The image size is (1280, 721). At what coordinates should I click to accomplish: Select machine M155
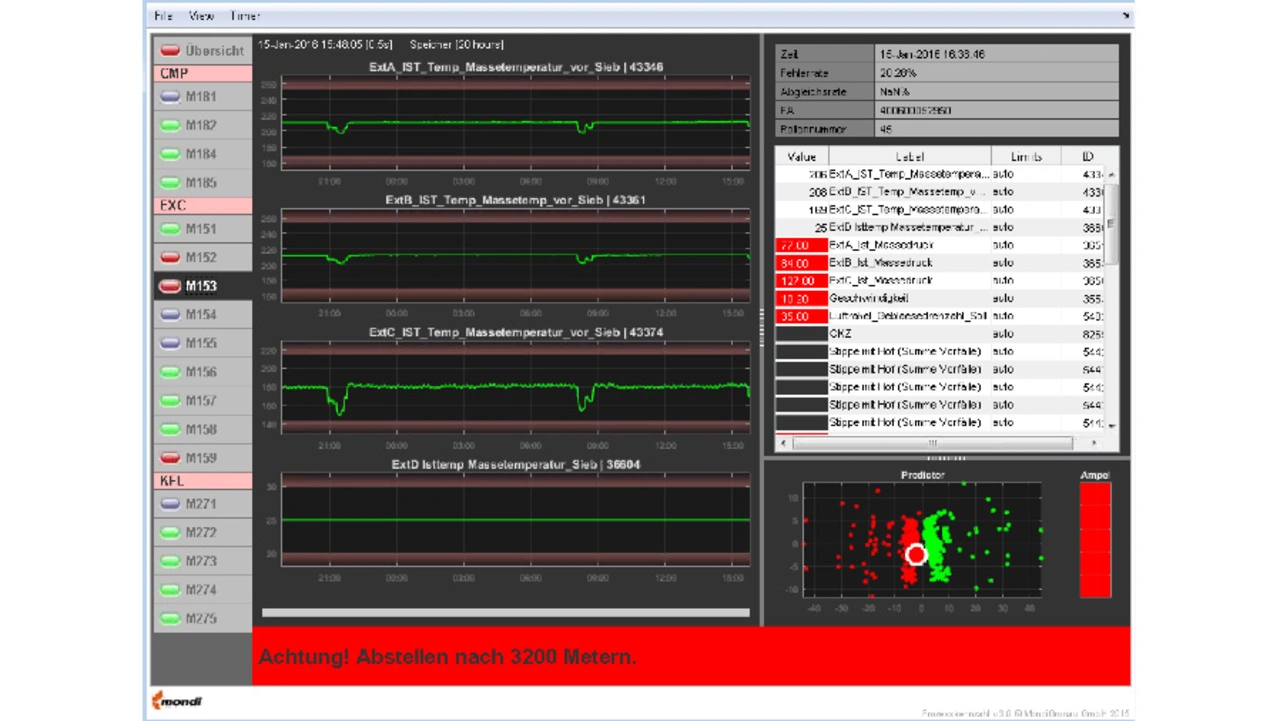click(x=202, y=343)
